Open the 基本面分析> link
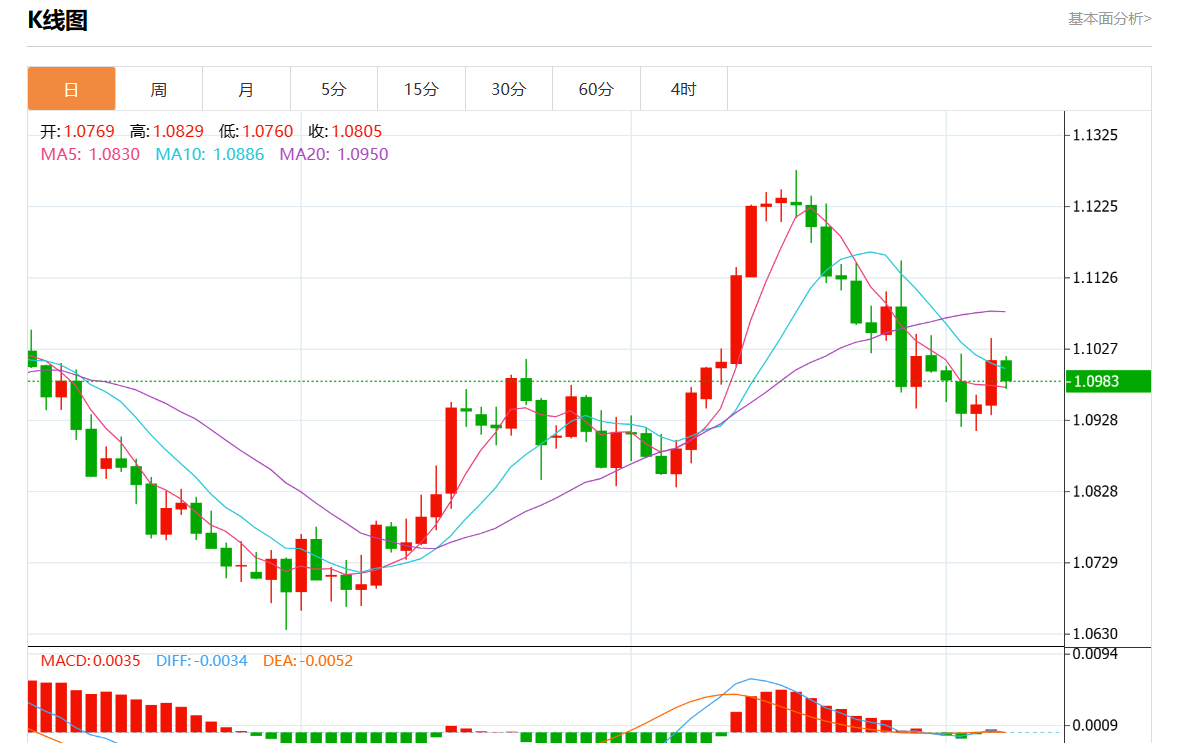 point(1109,19)
